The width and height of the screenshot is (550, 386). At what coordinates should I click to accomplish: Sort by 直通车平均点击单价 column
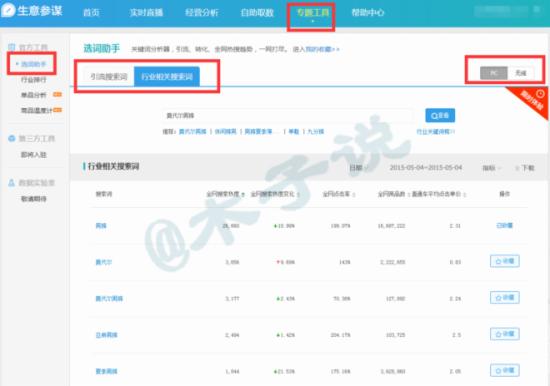[438, 194]
